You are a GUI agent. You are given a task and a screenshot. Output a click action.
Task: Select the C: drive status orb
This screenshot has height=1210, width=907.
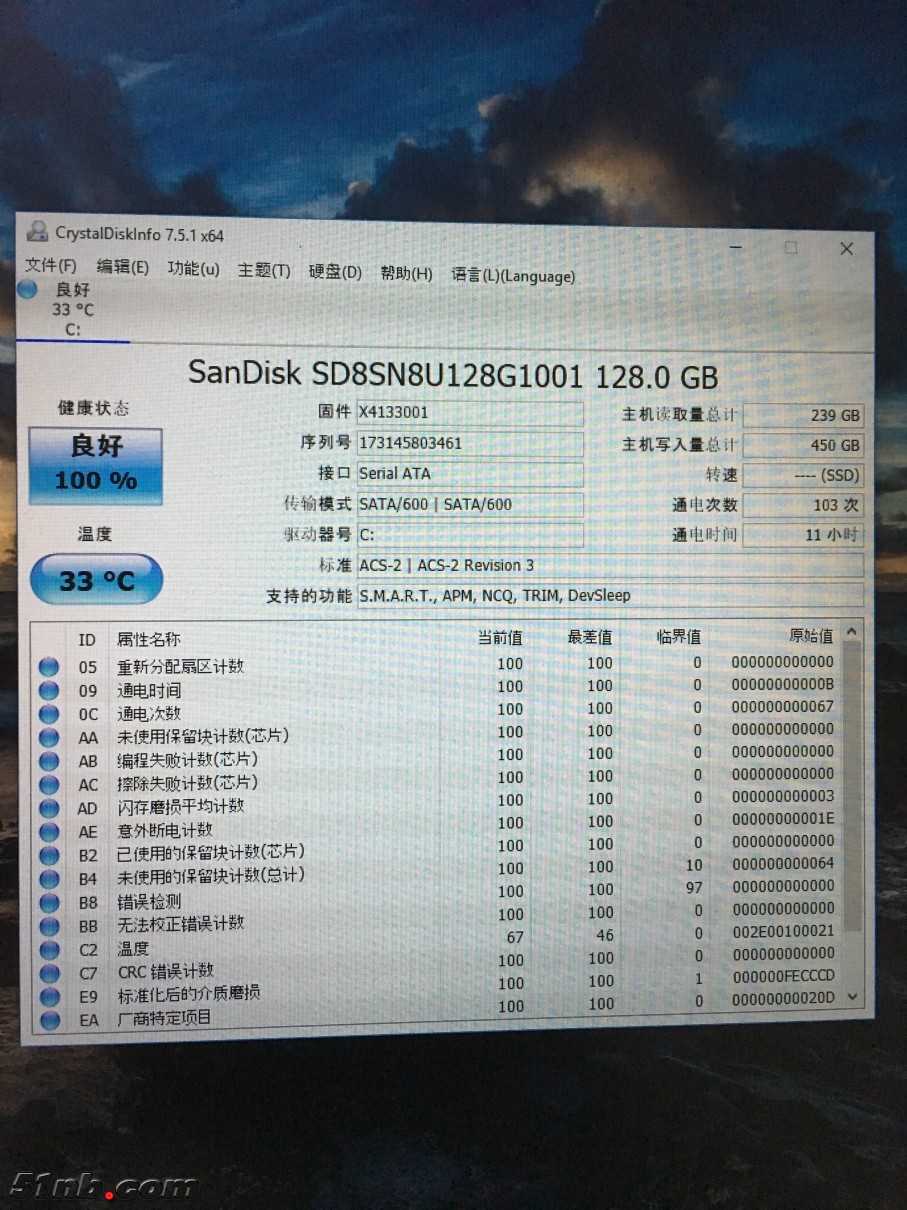point(28,289)
